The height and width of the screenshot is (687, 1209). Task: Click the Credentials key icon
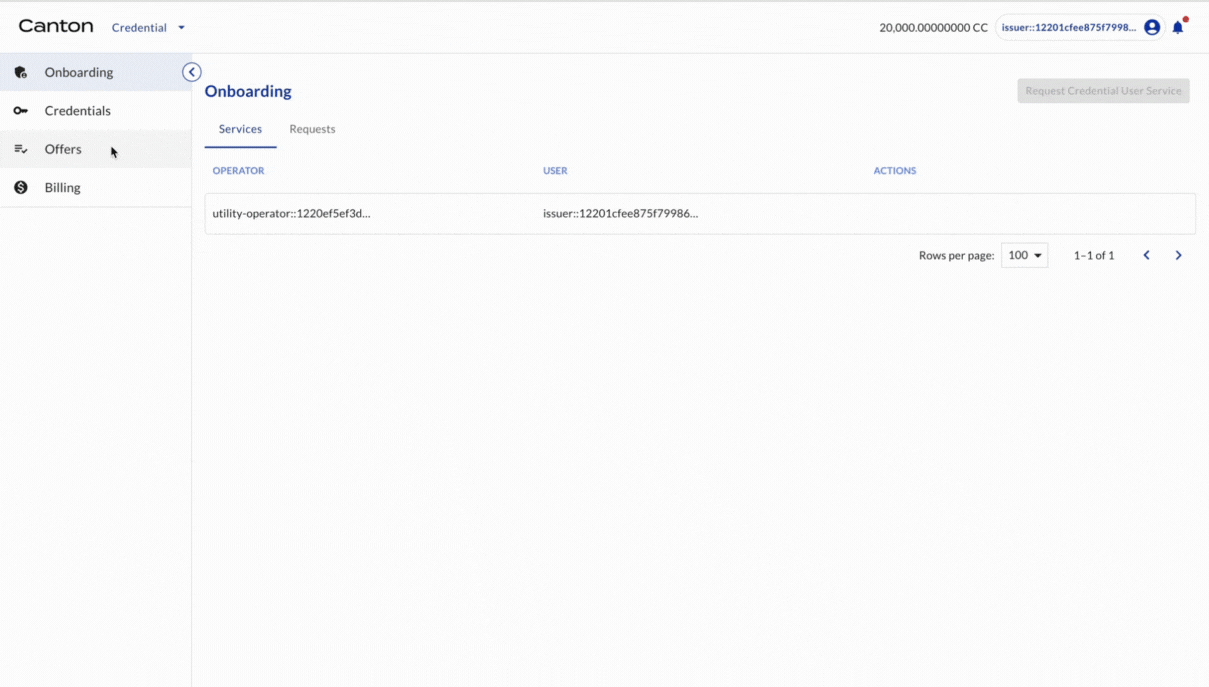pos(21,111)
